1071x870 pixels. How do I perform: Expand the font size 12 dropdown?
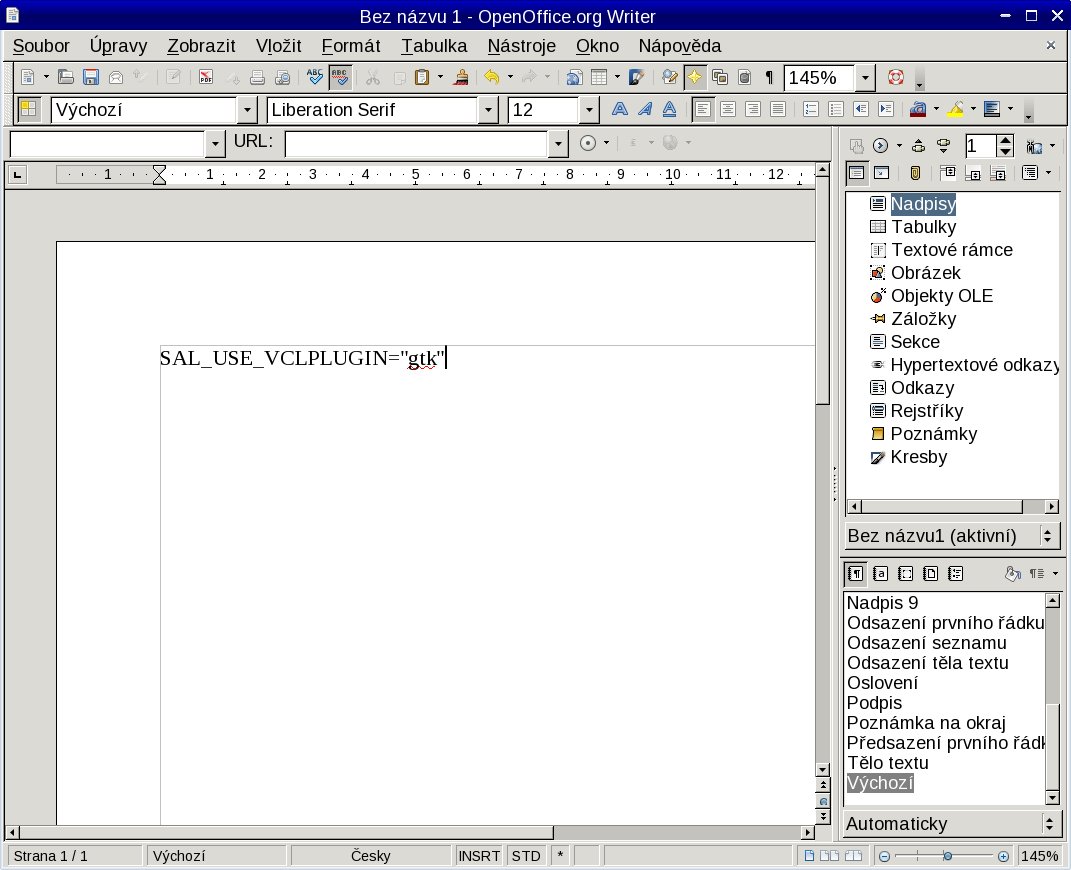coord(589,109)
